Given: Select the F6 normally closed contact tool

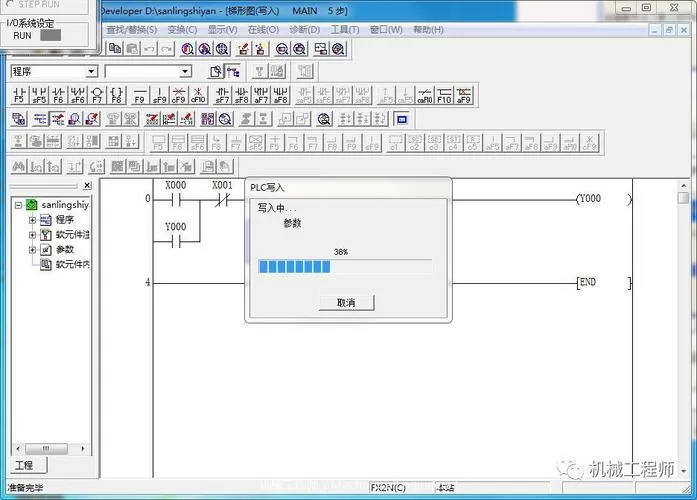Looking at the screenshot, I should coord(58,95).
